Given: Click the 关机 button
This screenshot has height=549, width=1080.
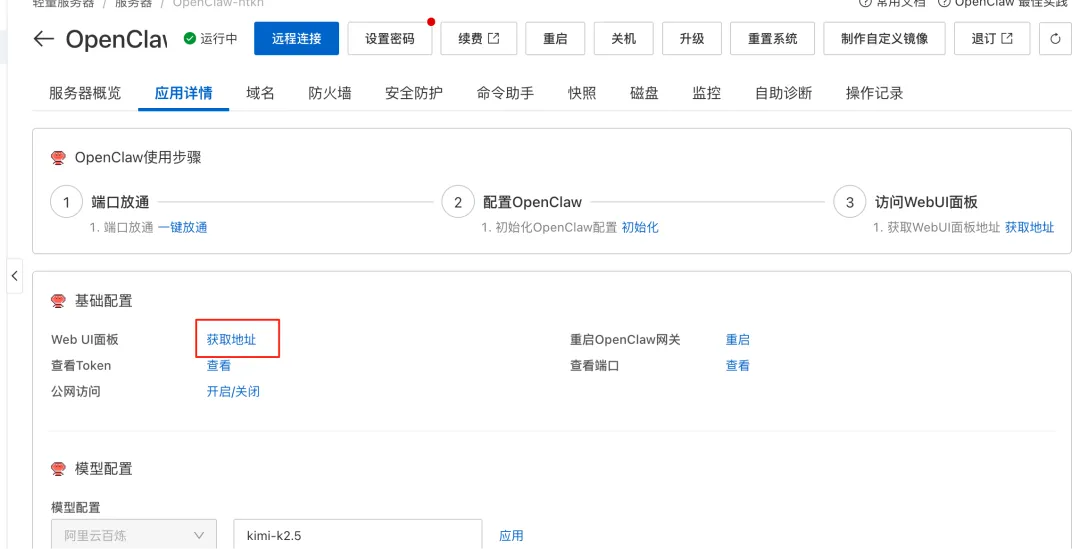Looking at the screenshot, I should [x=623, y=39].
